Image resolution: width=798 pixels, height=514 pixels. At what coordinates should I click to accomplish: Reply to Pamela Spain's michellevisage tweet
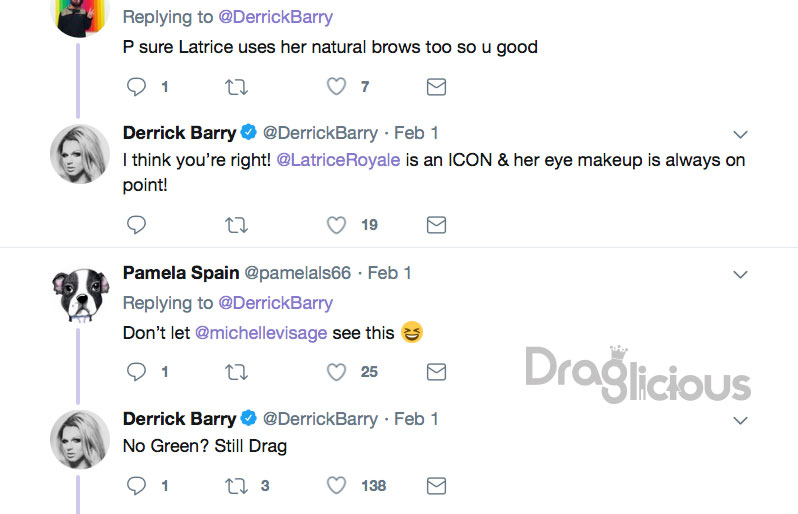(x=136, y=372)
